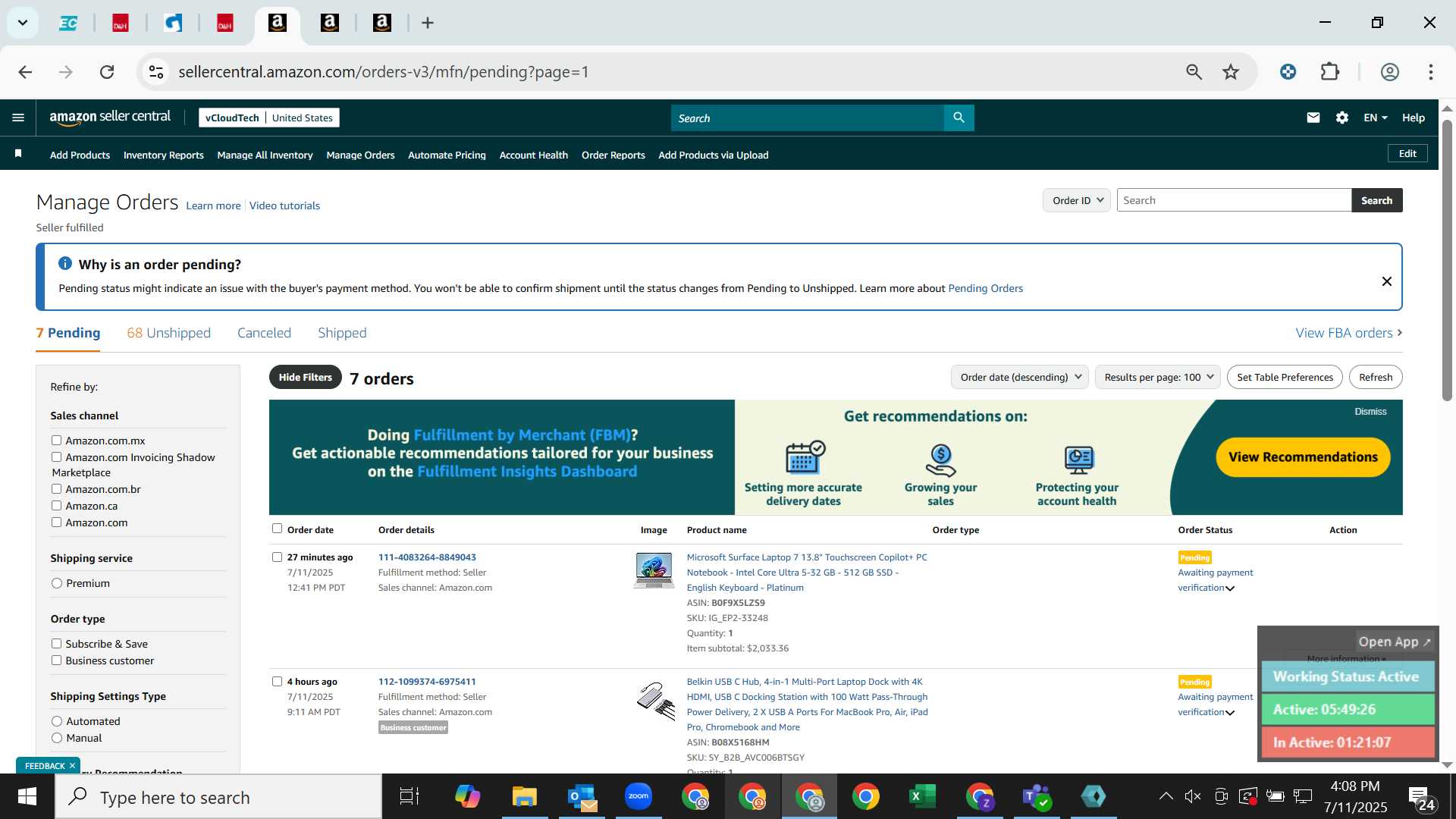Check the Amazon.ca sales channel
The height and width of the screenshot is (819, 1456).
pyautogui.click(x=56, y=505)
